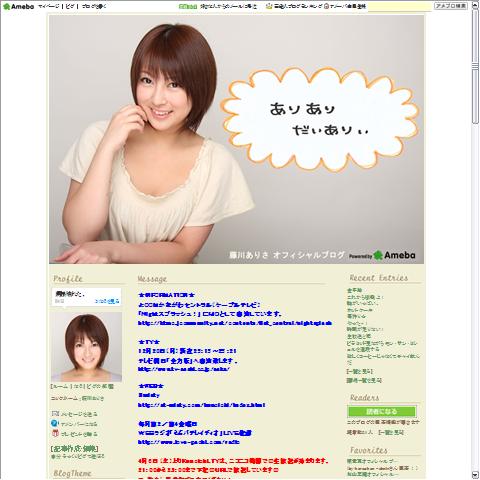
Task: Click the scrollbar up arrow
Action: pos(475,6)
